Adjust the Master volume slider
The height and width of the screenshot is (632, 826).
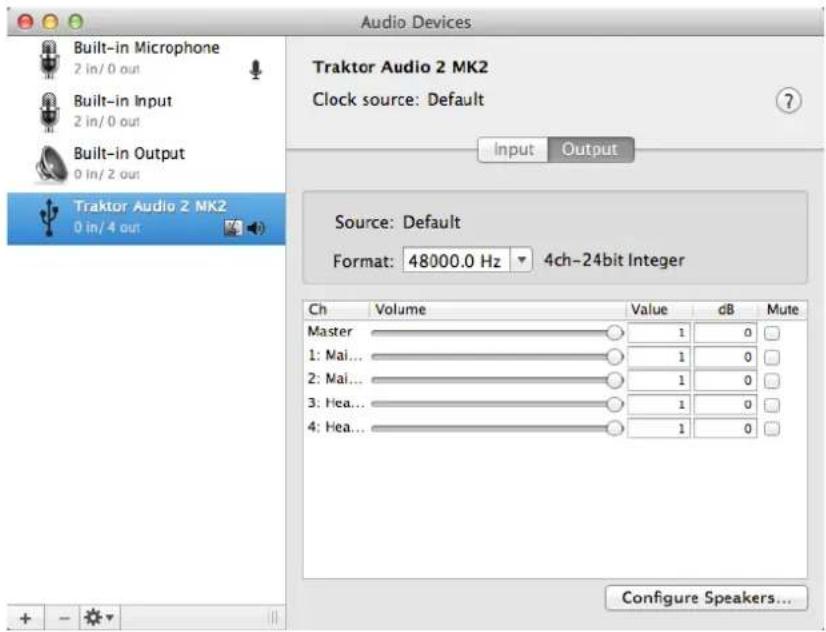tap(497, 333)
